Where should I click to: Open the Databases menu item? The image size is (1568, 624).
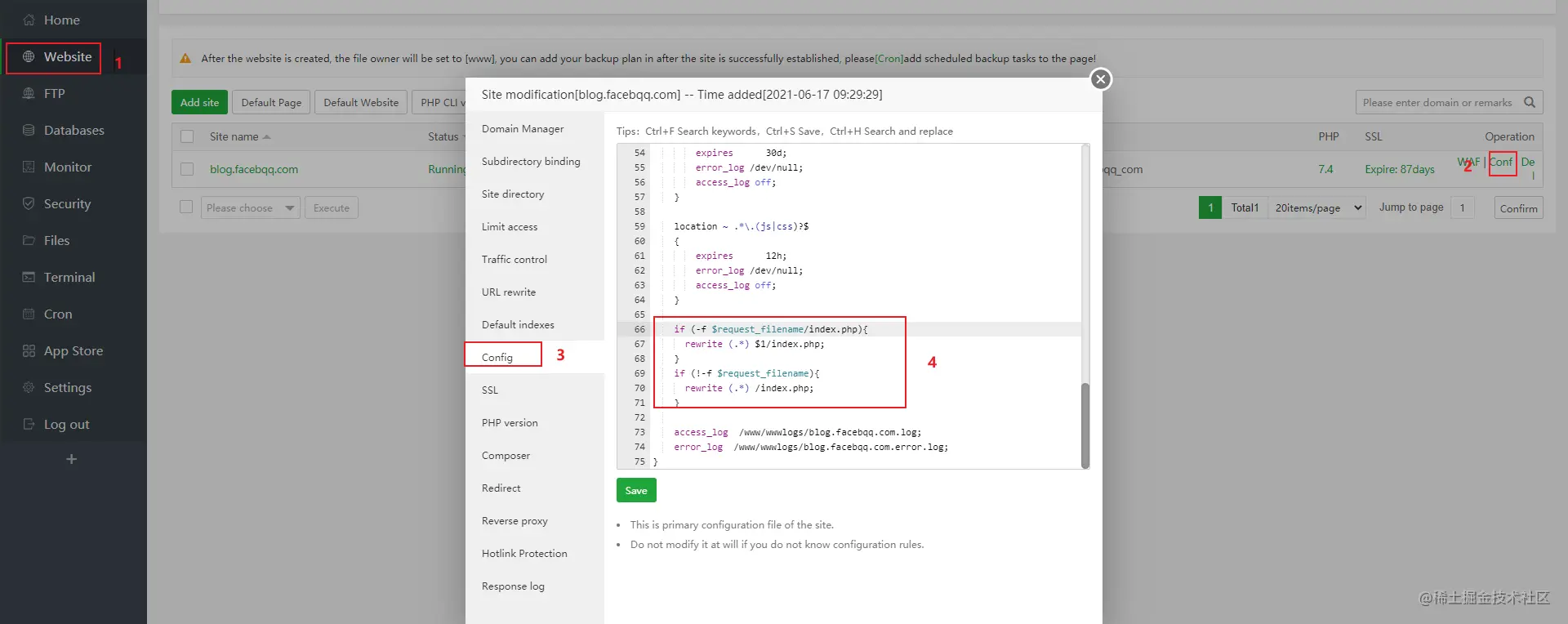[73, 130]
